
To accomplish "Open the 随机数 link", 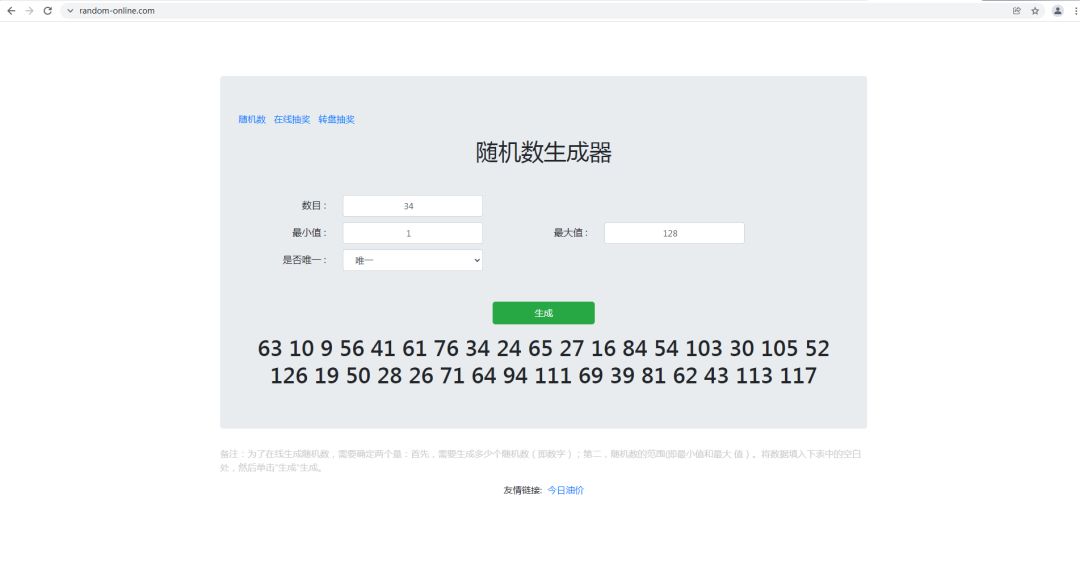I will (252, 119).
